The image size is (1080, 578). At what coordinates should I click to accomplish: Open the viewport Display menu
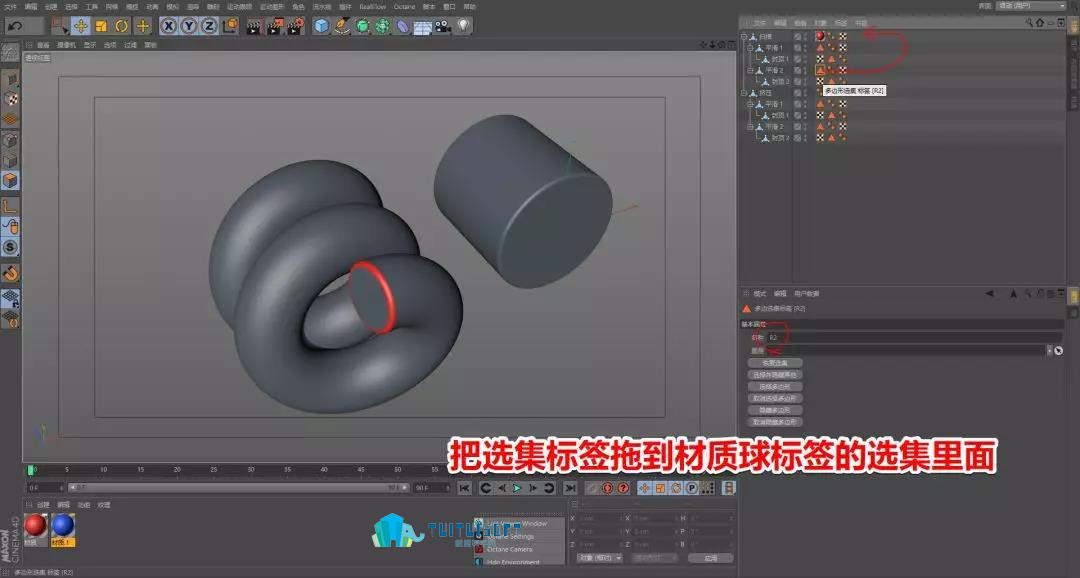(x=90, y=45)
